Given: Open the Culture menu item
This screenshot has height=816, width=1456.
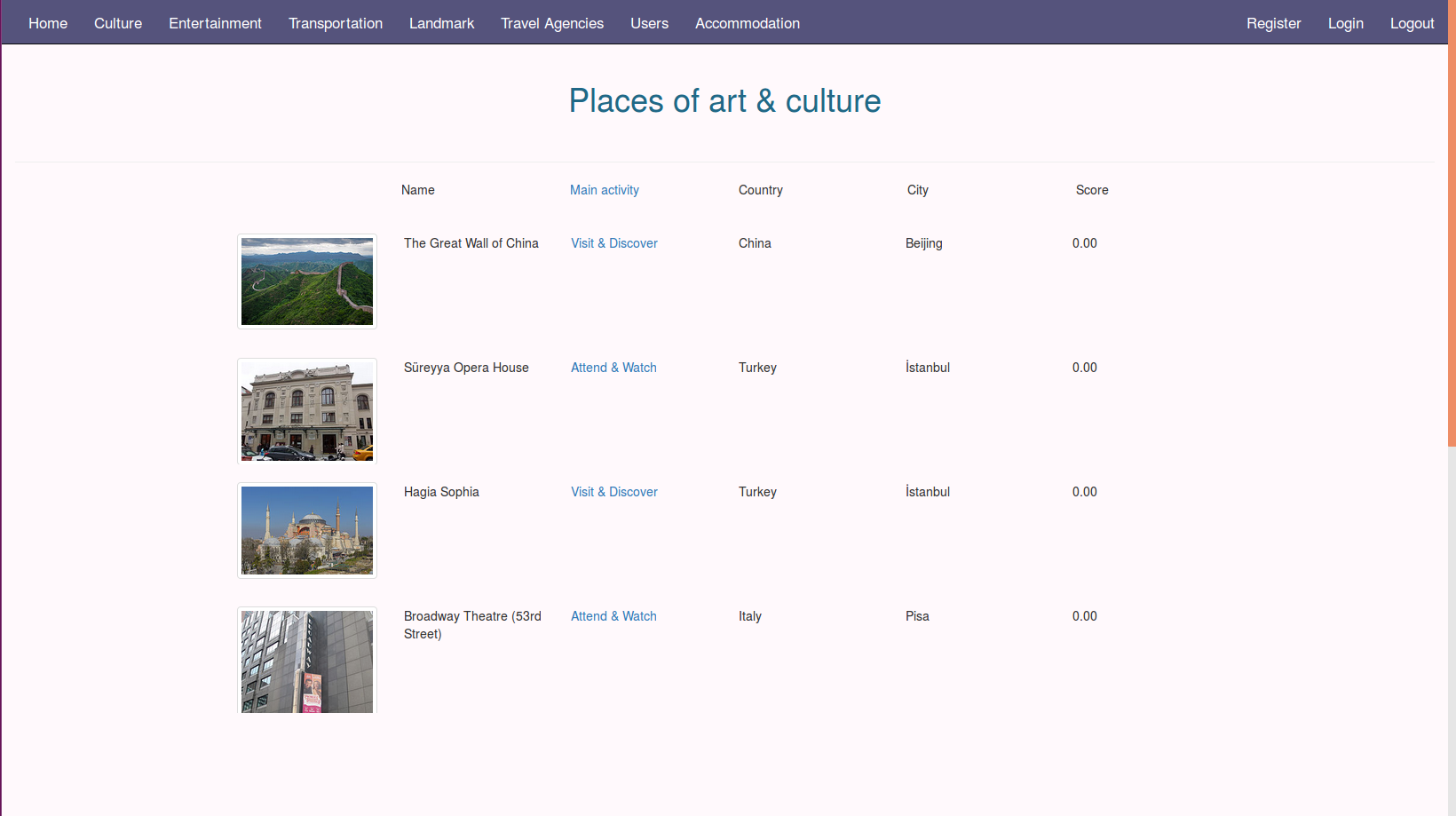Looking at the screenshot, I should point(118,23).
